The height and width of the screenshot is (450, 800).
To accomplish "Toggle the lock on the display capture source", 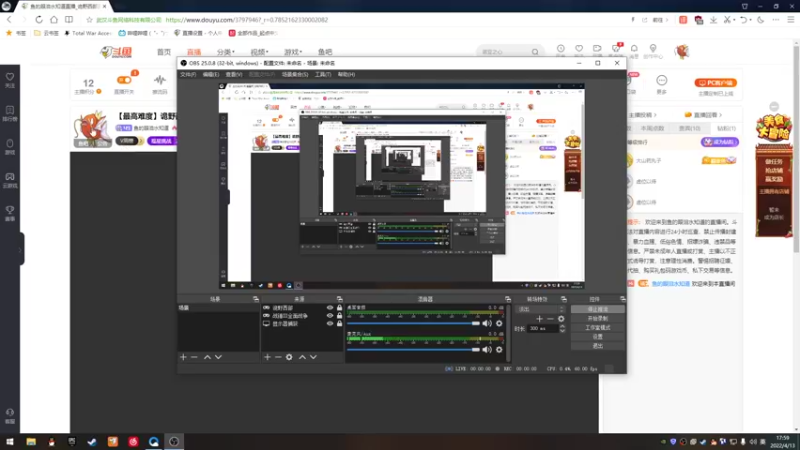I will click(x=339, y=323).
